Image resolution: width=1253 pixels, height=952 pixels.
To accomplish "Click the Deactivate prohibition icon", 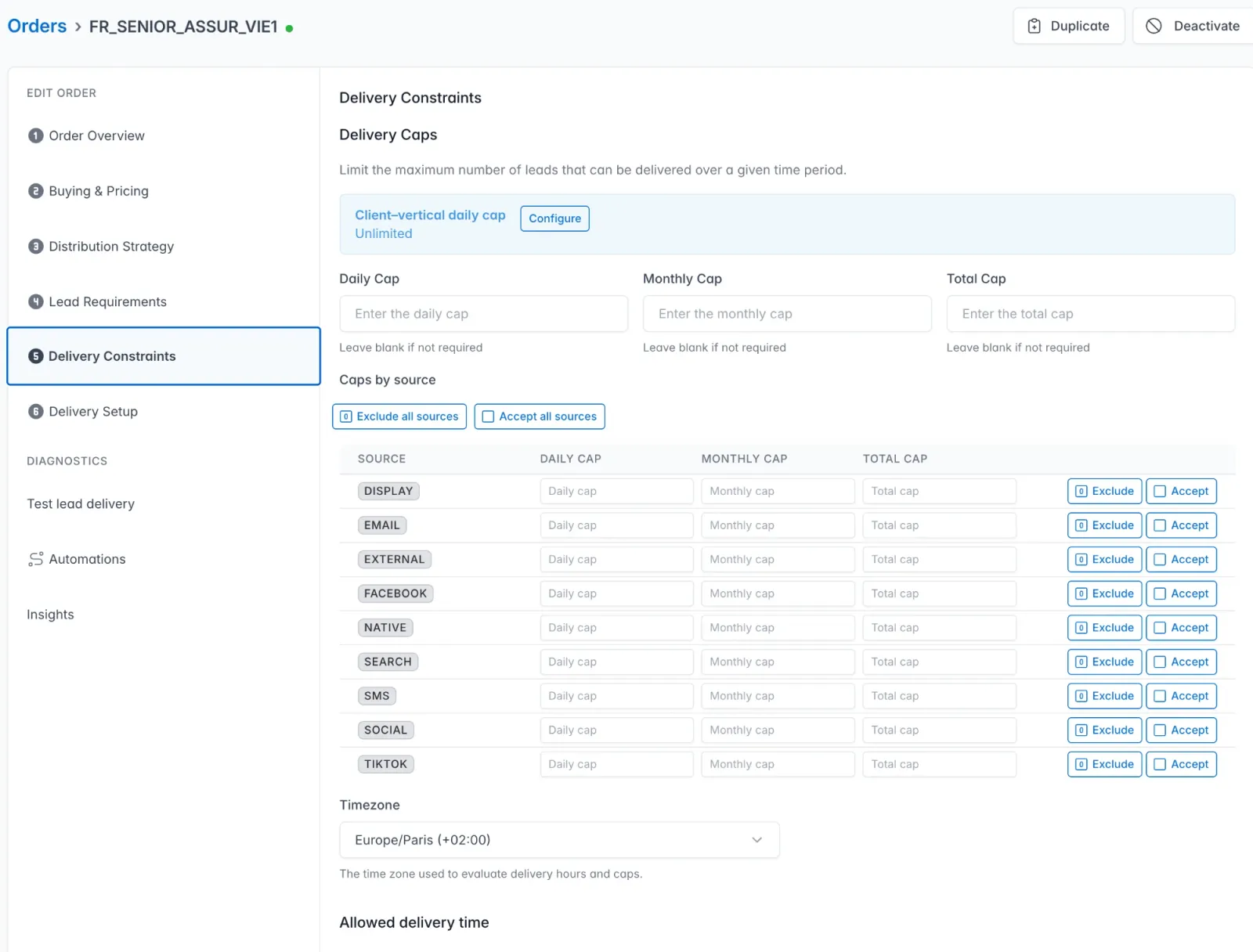I will [x=1154, y=26].
